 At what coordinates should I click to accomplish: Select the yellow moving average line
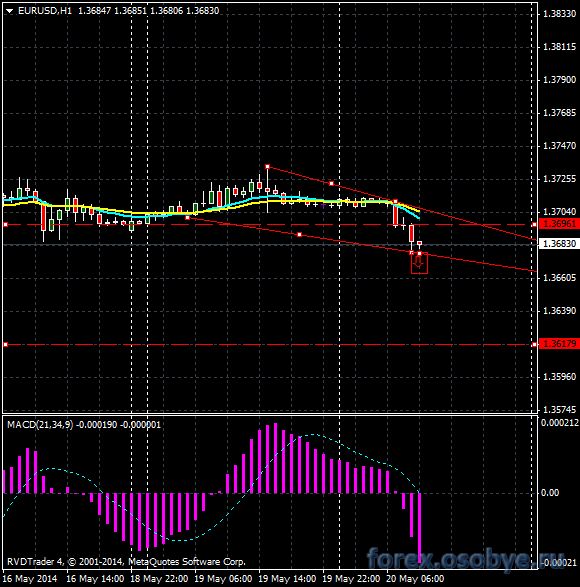tap(112, 210)
